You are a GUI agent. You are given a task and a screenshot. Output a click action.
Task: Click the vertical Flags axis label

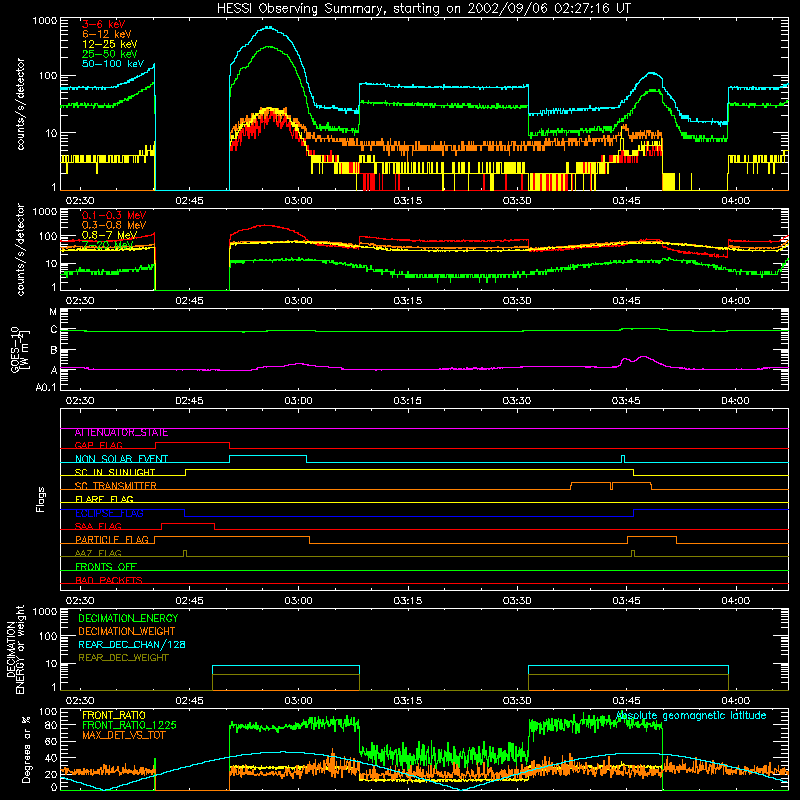tap(40, 499)
